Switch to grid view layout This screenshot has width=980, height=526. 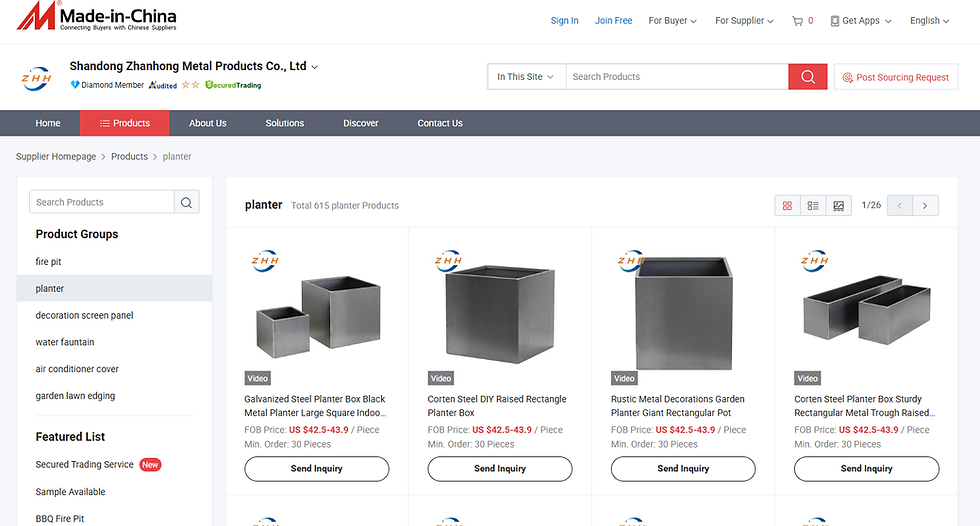[788, 206]
